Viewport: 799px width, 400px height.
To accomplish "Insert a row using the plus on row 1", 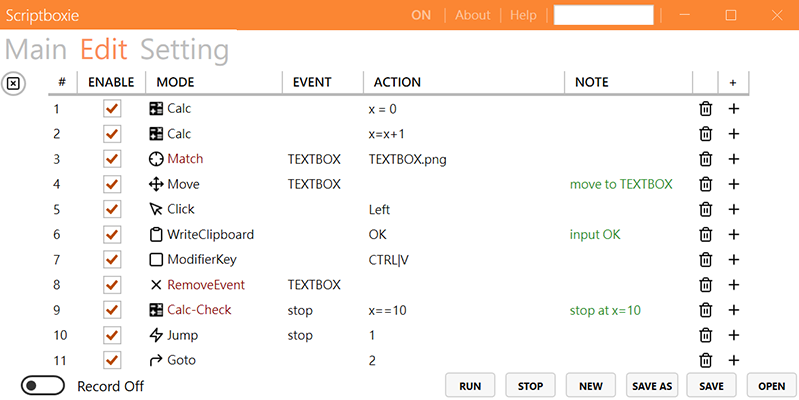I will click(734, 109).
